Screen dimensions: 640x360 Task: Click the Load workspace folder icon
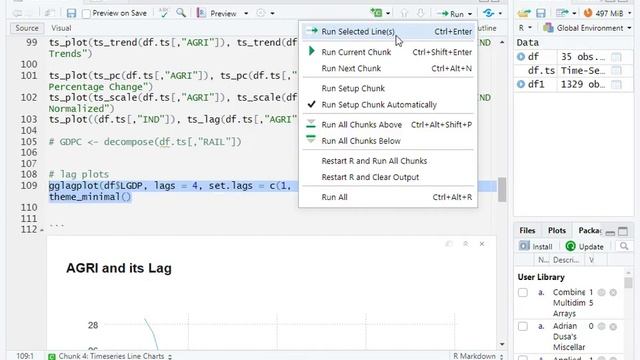pyautogui.click(x=524, y=13)
